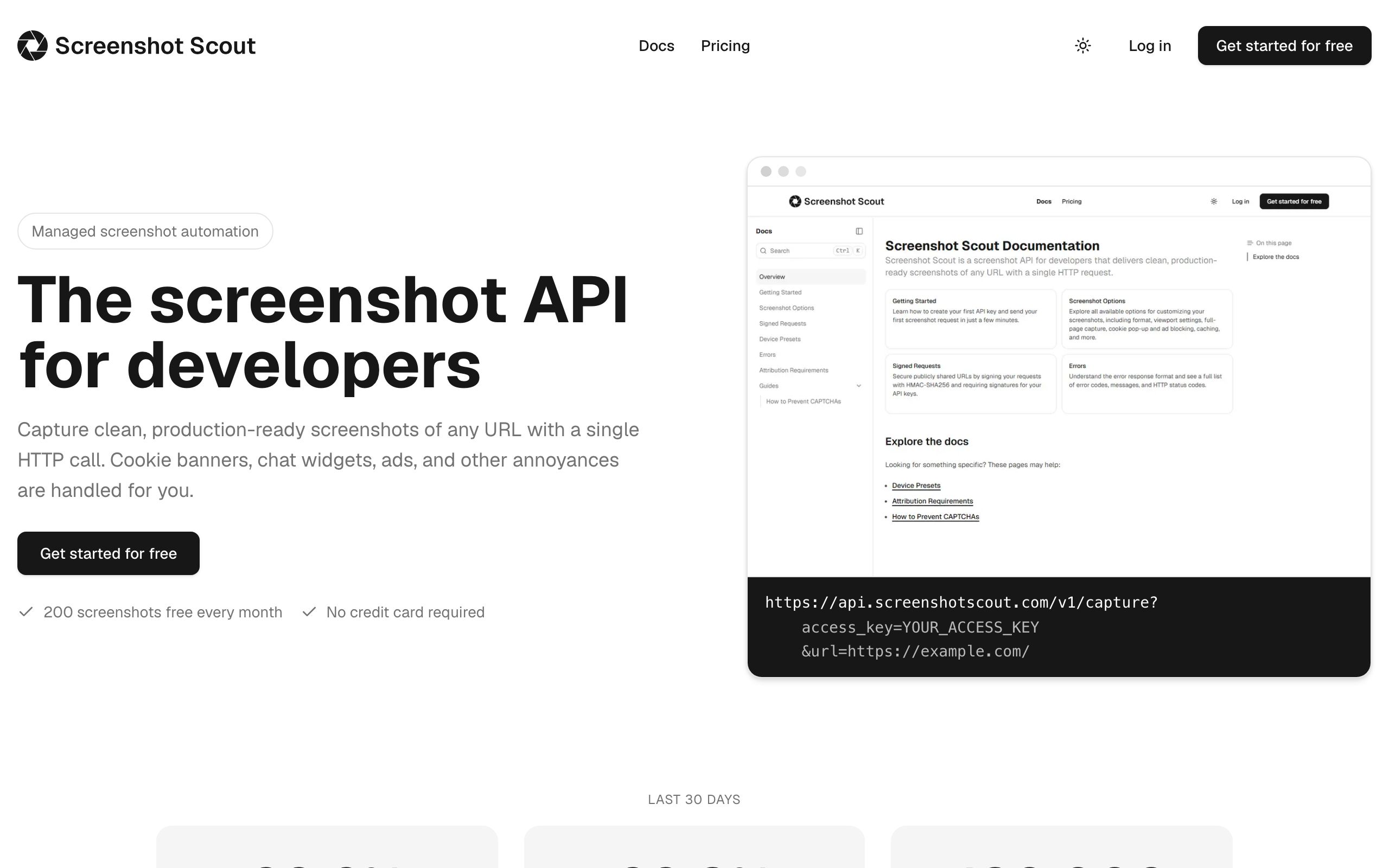
Task: Click How to Prevent CAPTCHAs underlined link
Action: click(935, 516)
